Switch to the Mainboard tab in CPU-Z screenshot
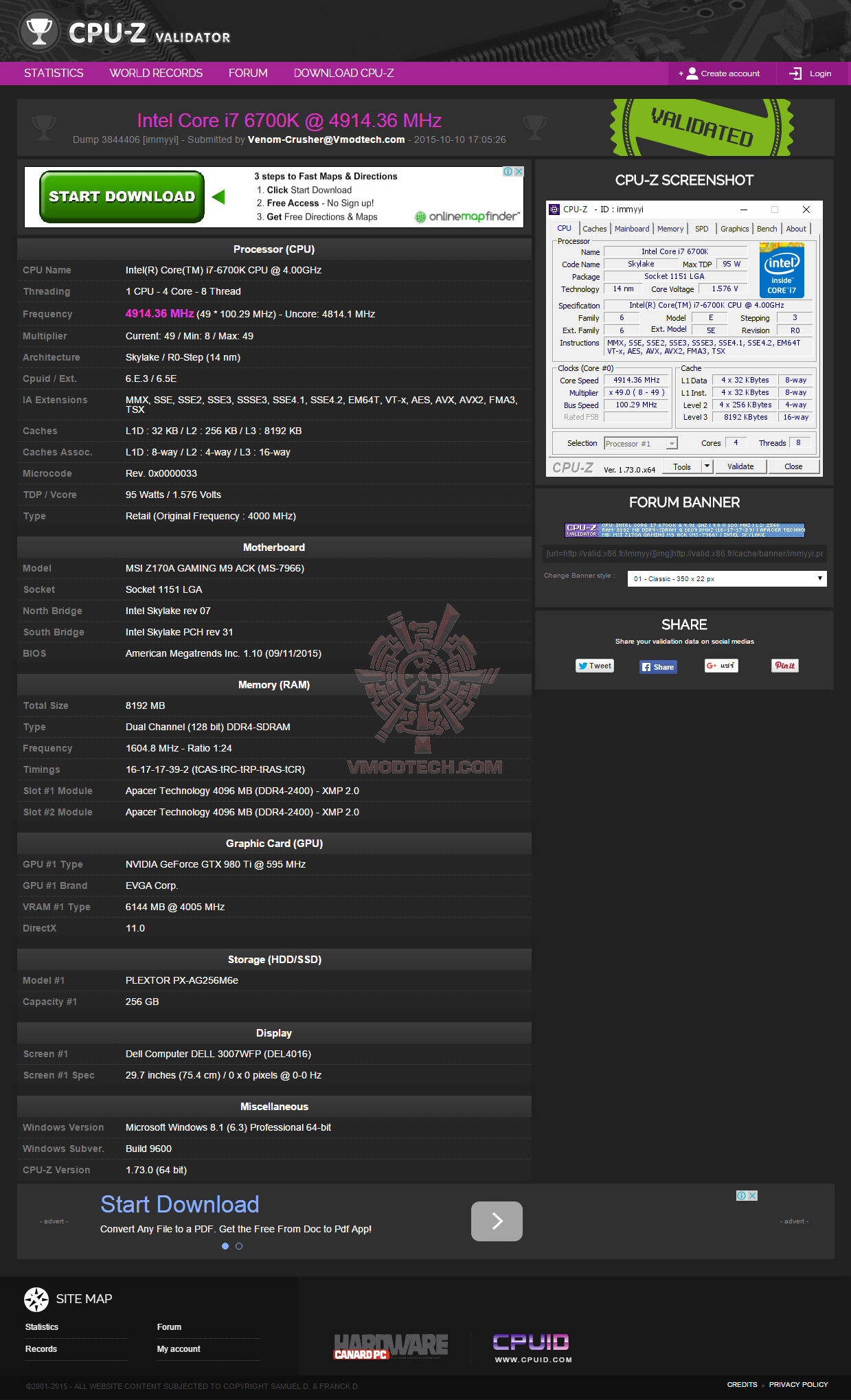The image size is (851, 1400). pos(632,229)
